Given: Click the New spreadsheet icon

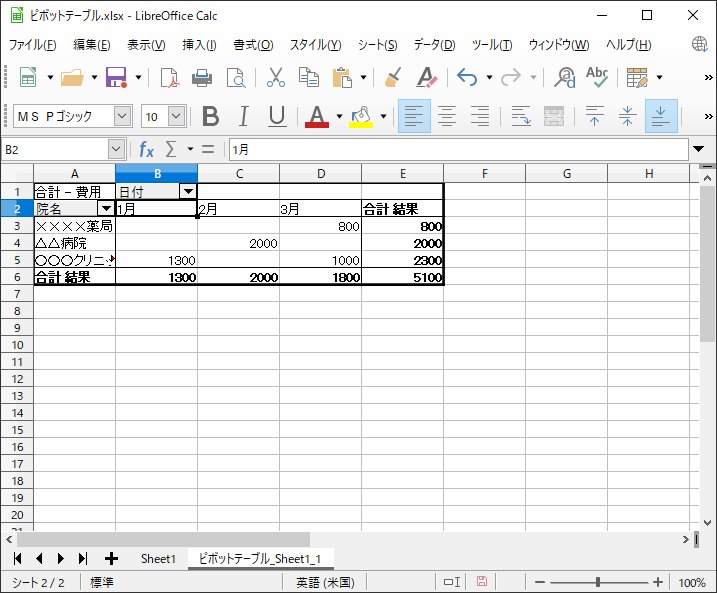Looking at the screenshot, I should click(x=28, y=77).
